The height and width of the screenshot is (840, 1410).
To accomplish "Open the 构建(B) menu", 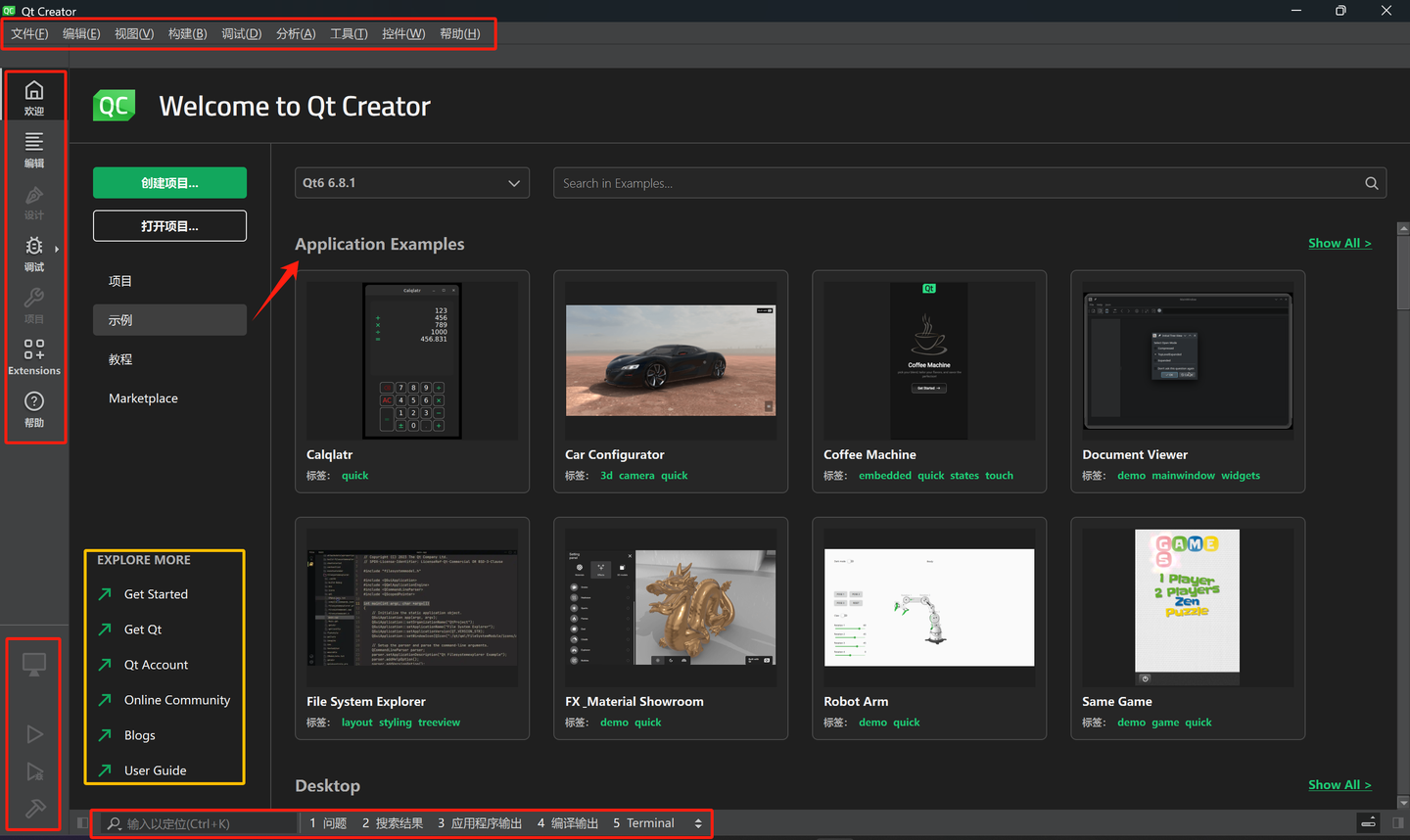I will click(187, 34).
